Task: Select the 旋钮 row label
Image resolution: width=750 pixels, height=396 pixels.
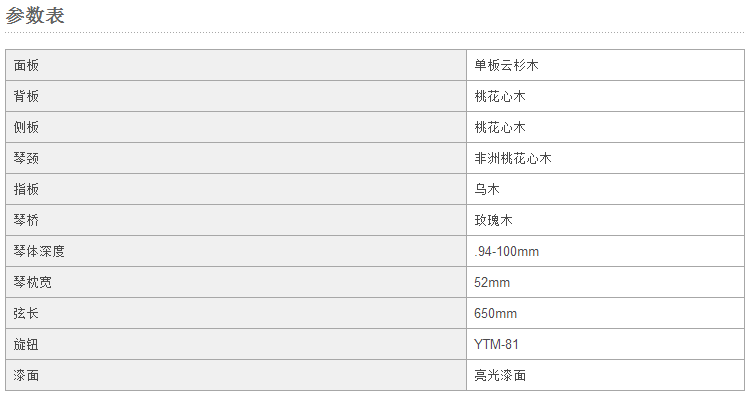Action: point(236,344)
